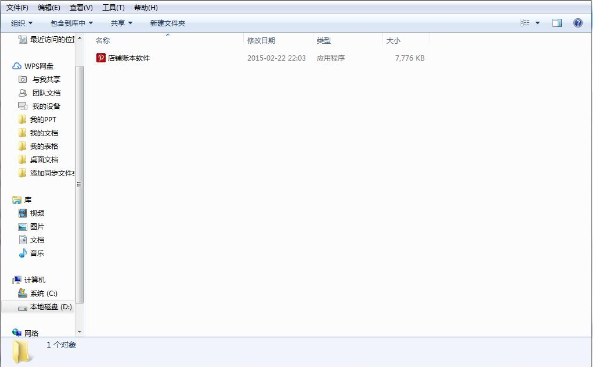Click the status bar text 1 个对象
Screen dimensions: 593x367
(61, 345)
